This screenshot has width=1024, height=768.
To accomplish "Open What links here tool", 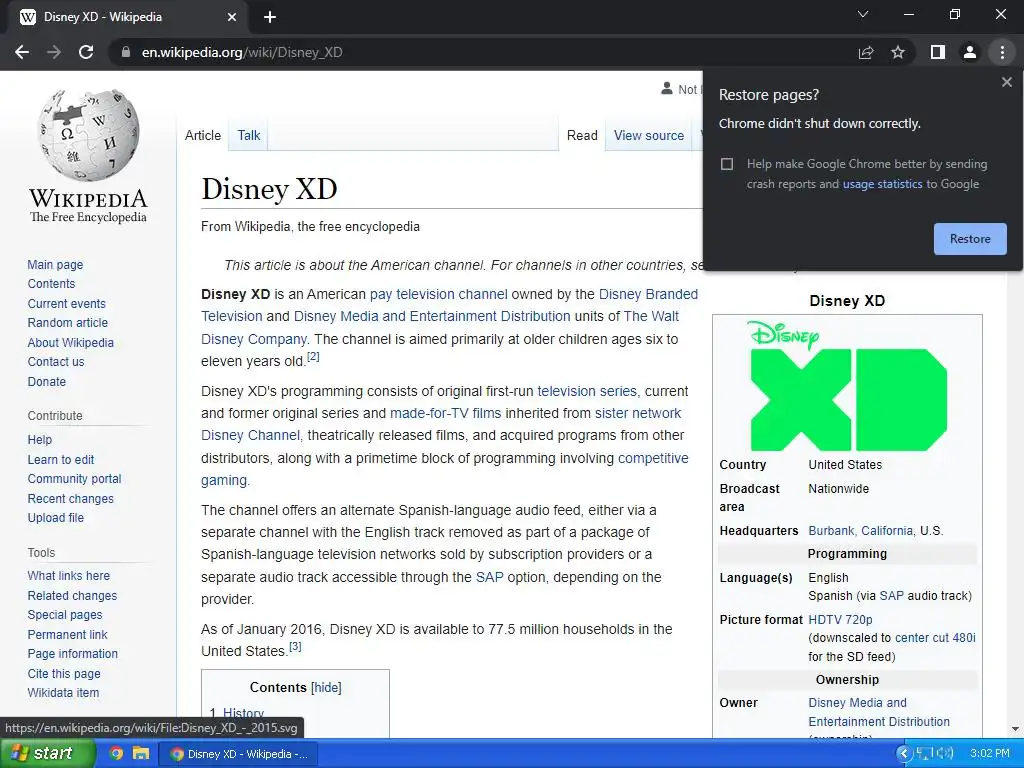I will click(69, 575).
